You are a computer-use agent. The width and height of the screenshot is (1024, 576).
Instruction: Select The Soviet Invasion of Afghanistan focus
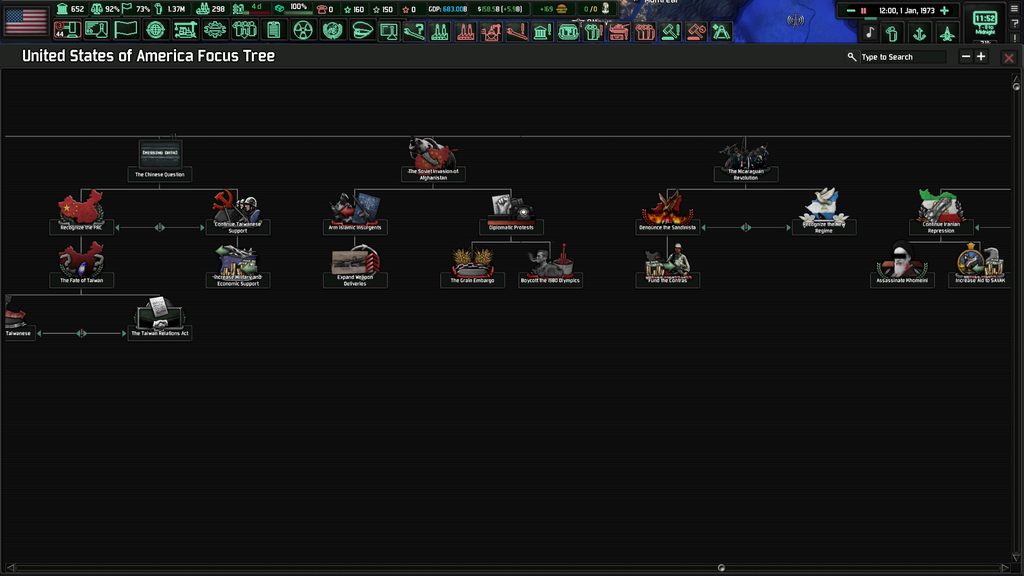point(433,159)
